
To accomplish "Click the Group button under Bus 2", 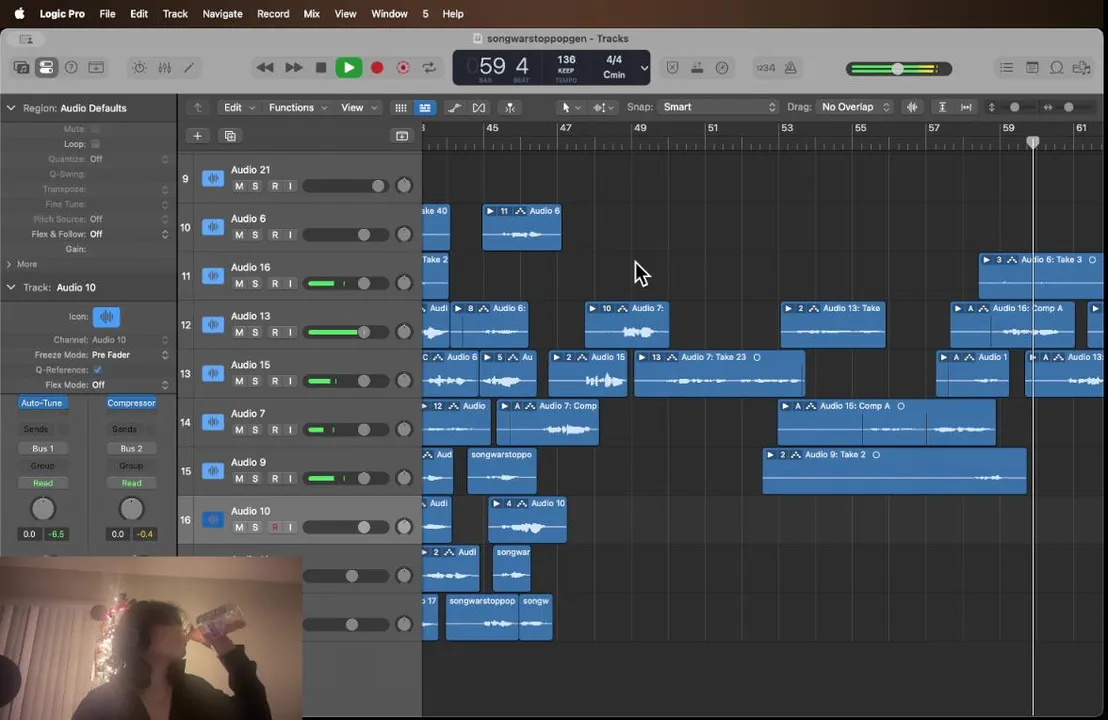I will click(131, 466).
